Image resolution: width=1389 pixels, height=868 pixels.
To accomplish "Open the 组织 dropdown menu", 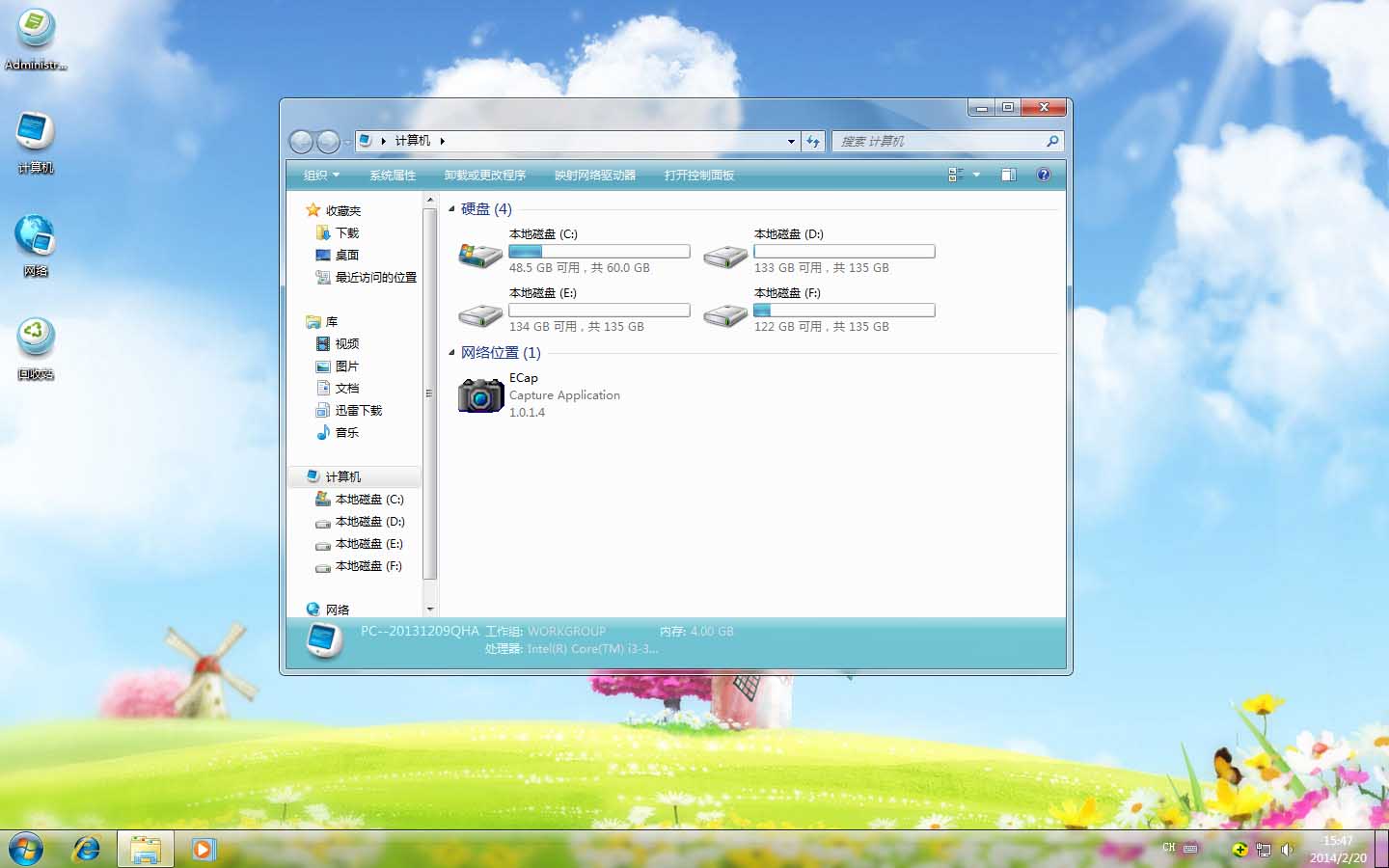I will [x=321, y=175].
